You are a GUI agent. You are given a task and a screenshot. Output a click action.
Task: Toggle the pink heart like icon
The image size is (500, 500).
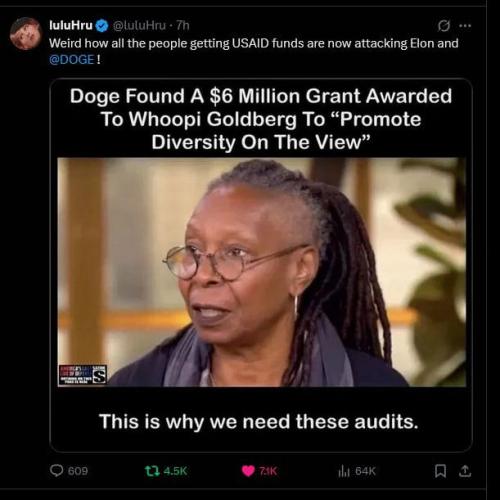[x=248, y=471]
